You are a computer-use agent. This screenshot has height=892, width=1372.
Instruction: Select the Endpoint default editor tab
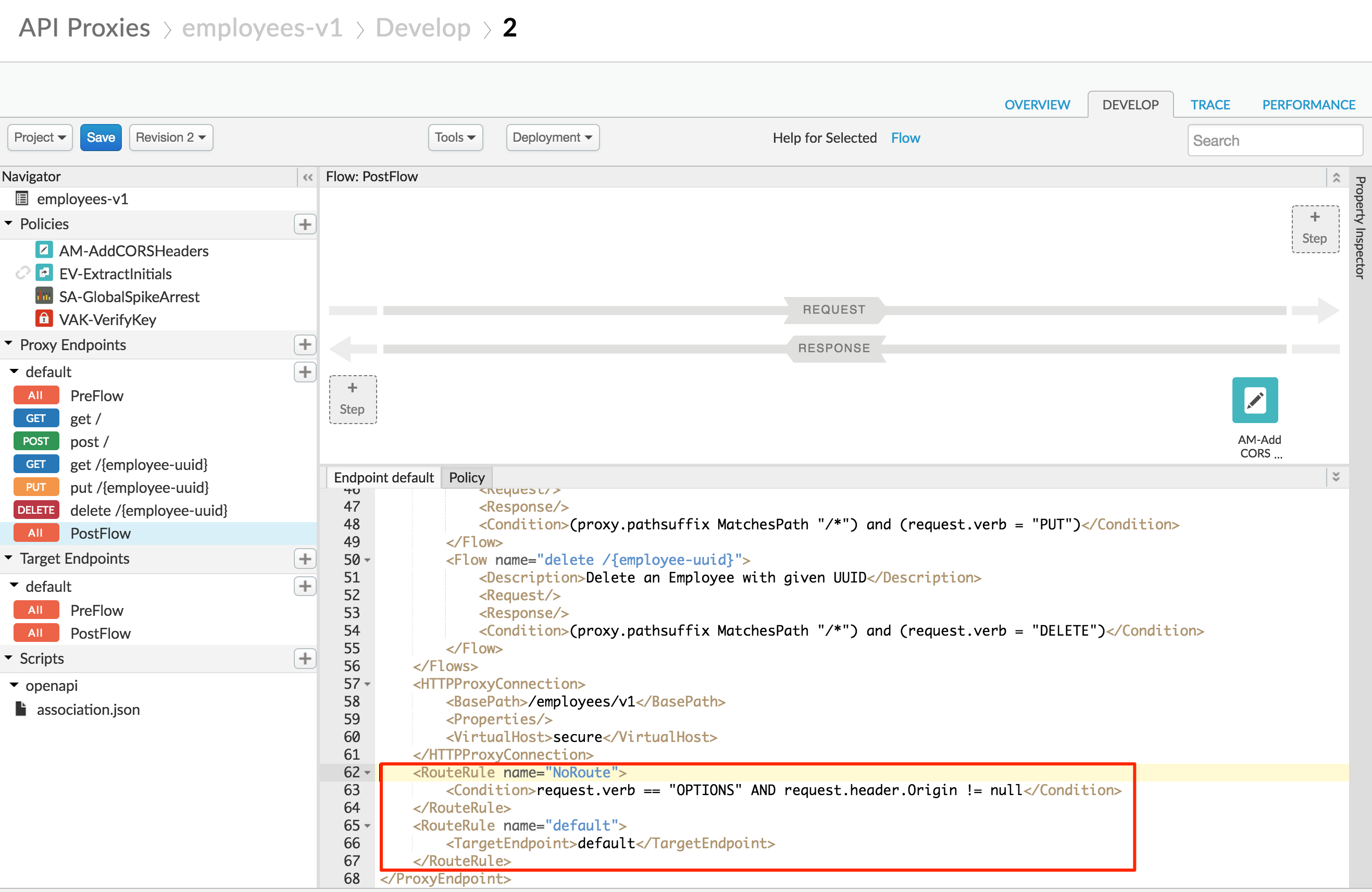coord(384,477)
